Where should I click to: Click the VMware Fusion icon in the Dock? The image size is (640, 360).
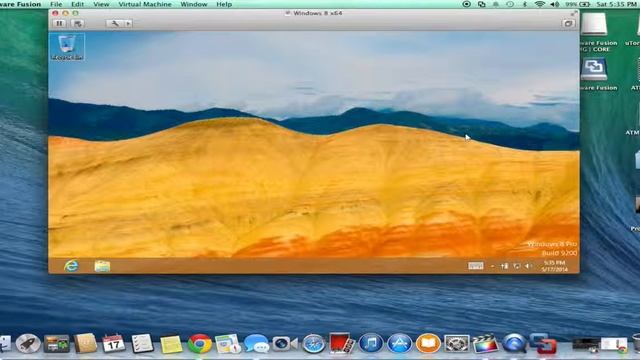[543, 343]
